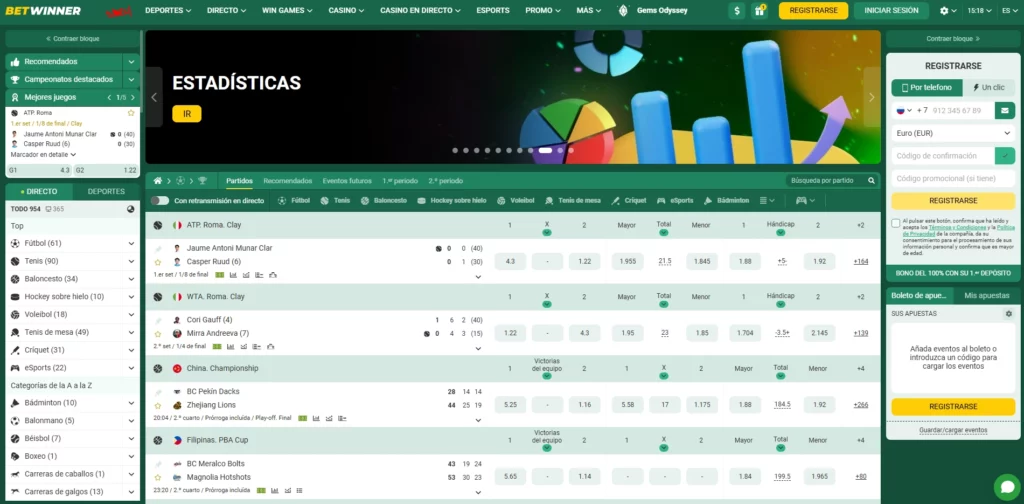Open the live chat bubble

(1007, 487)
